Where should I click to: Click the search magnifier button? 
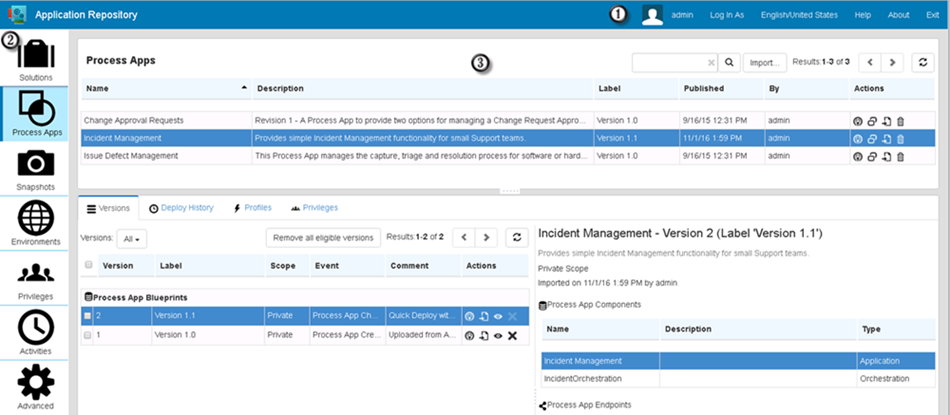coord(729,62)
